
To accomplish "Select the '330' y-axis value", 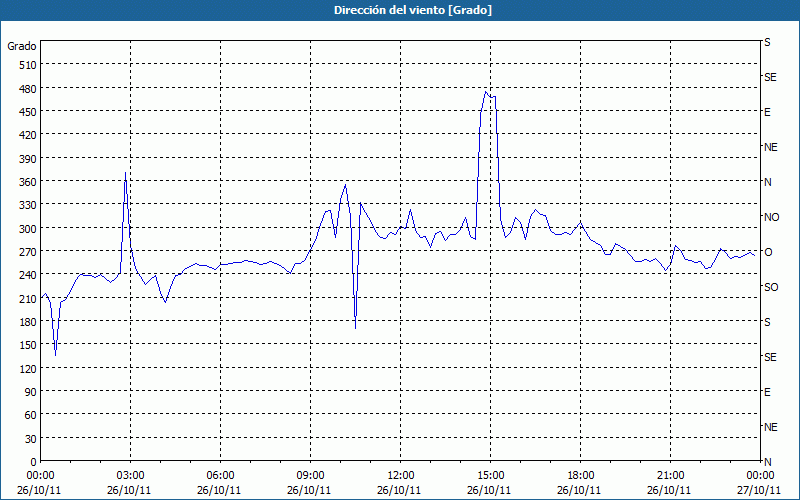I will (x=28, y=205).
